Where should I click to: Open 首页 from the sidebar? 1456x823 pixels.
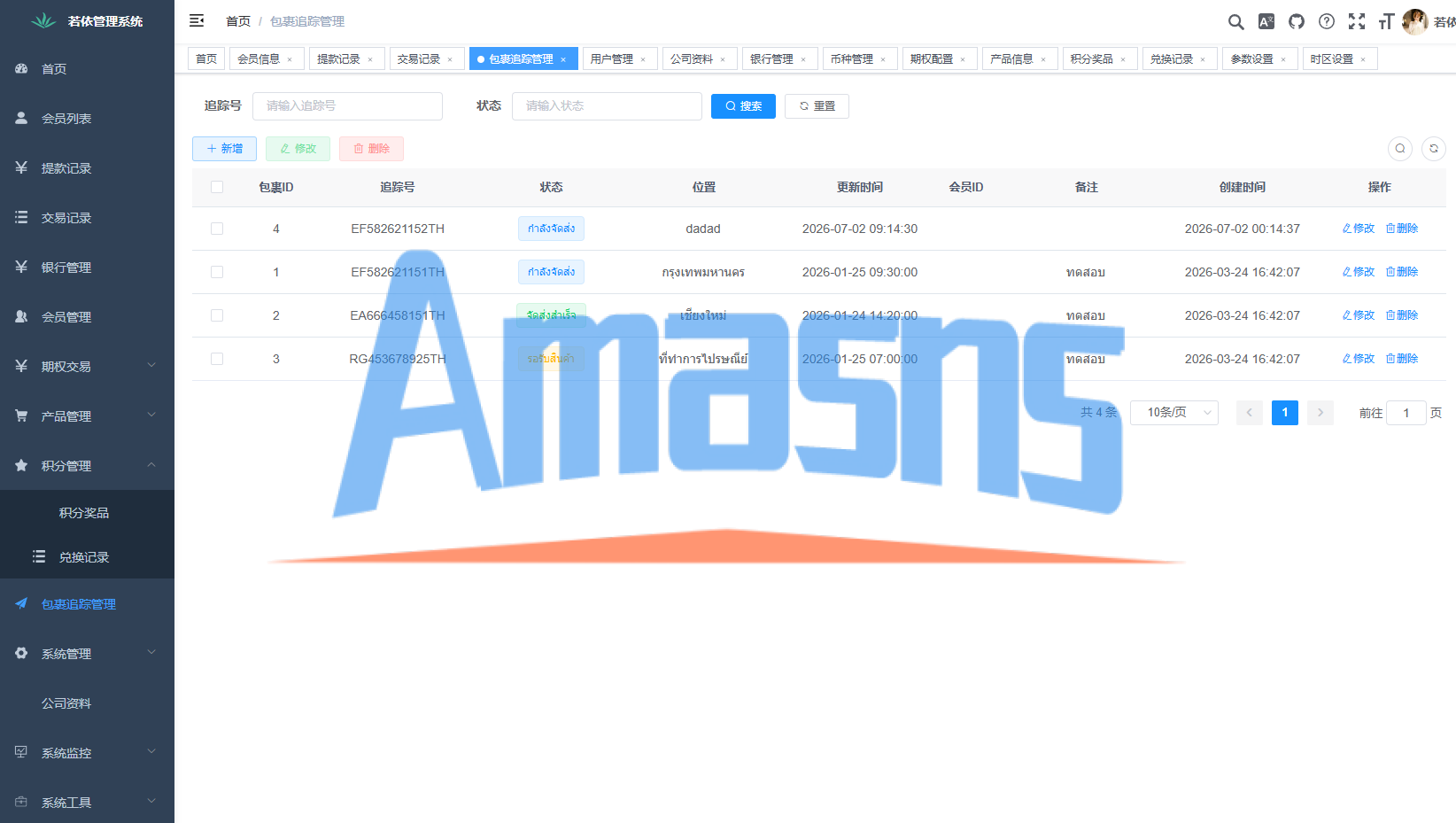pos(87,69)
